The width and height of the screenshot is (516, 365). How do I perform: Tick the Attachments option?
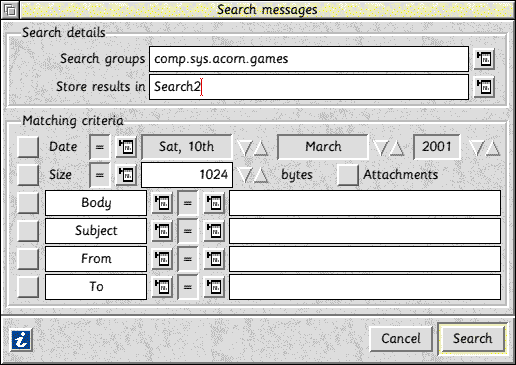click(x=348, y=175)
